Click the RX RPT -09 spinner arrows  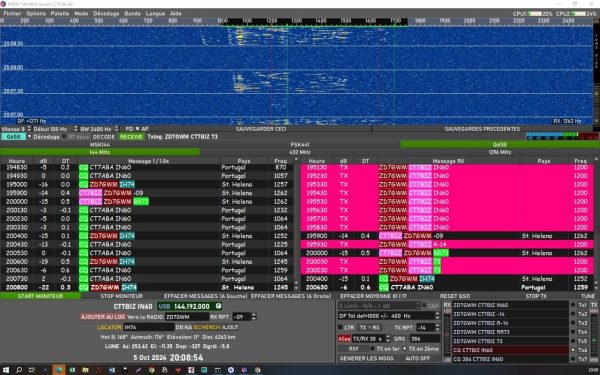coord(254,317)
